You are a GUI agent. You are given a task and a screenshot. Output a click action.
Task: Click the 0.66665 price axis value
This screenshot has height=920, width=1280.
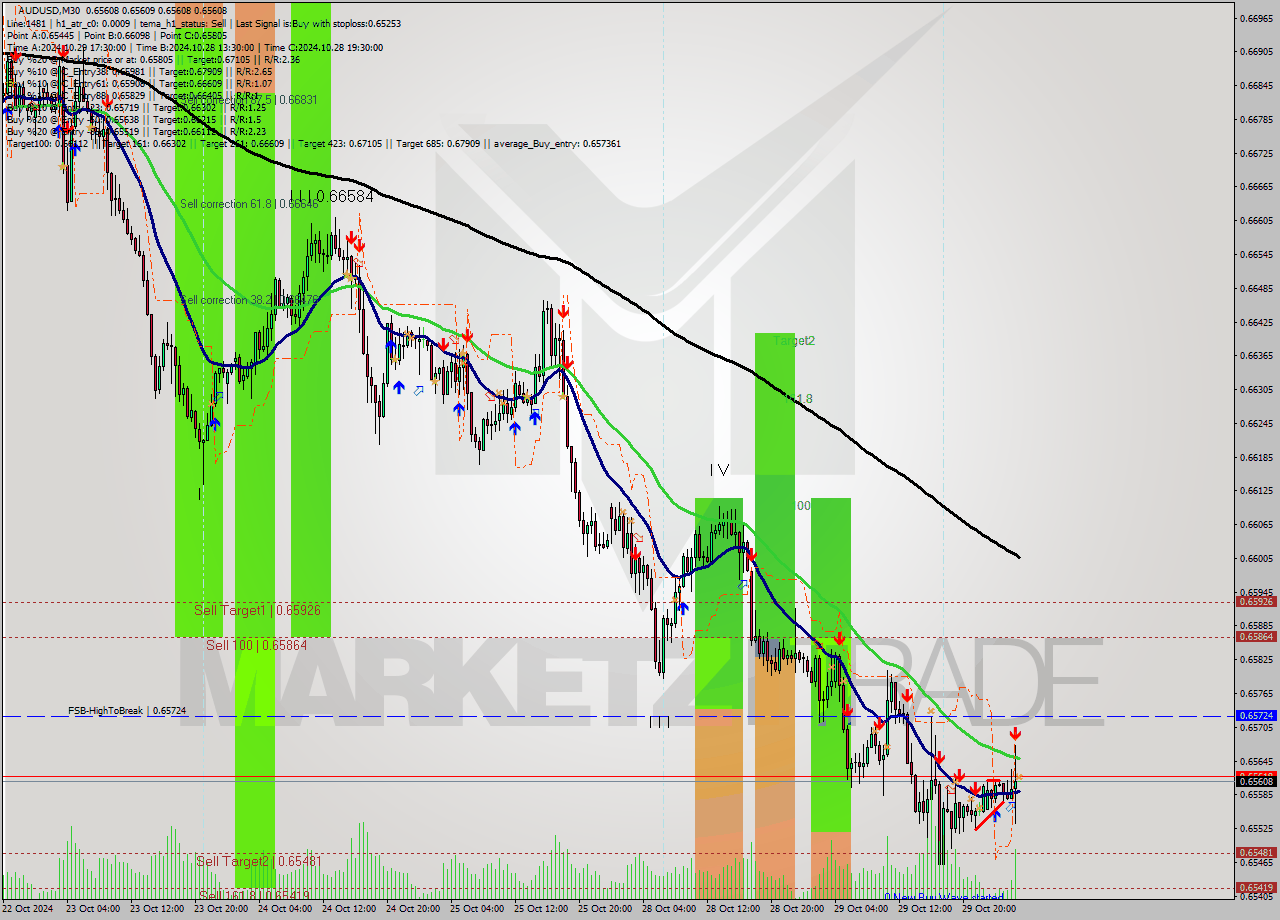(x=1256, y=187)
